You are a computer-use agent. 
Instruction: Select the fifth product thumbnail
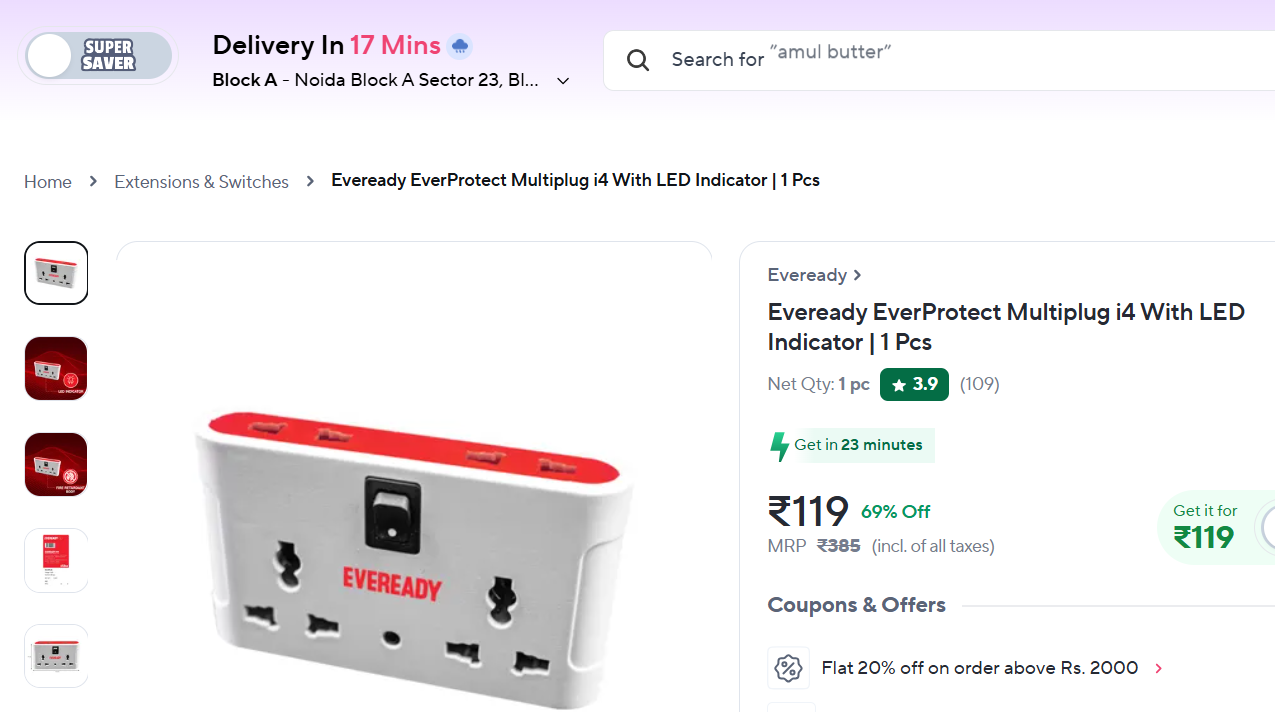[56, 656]
